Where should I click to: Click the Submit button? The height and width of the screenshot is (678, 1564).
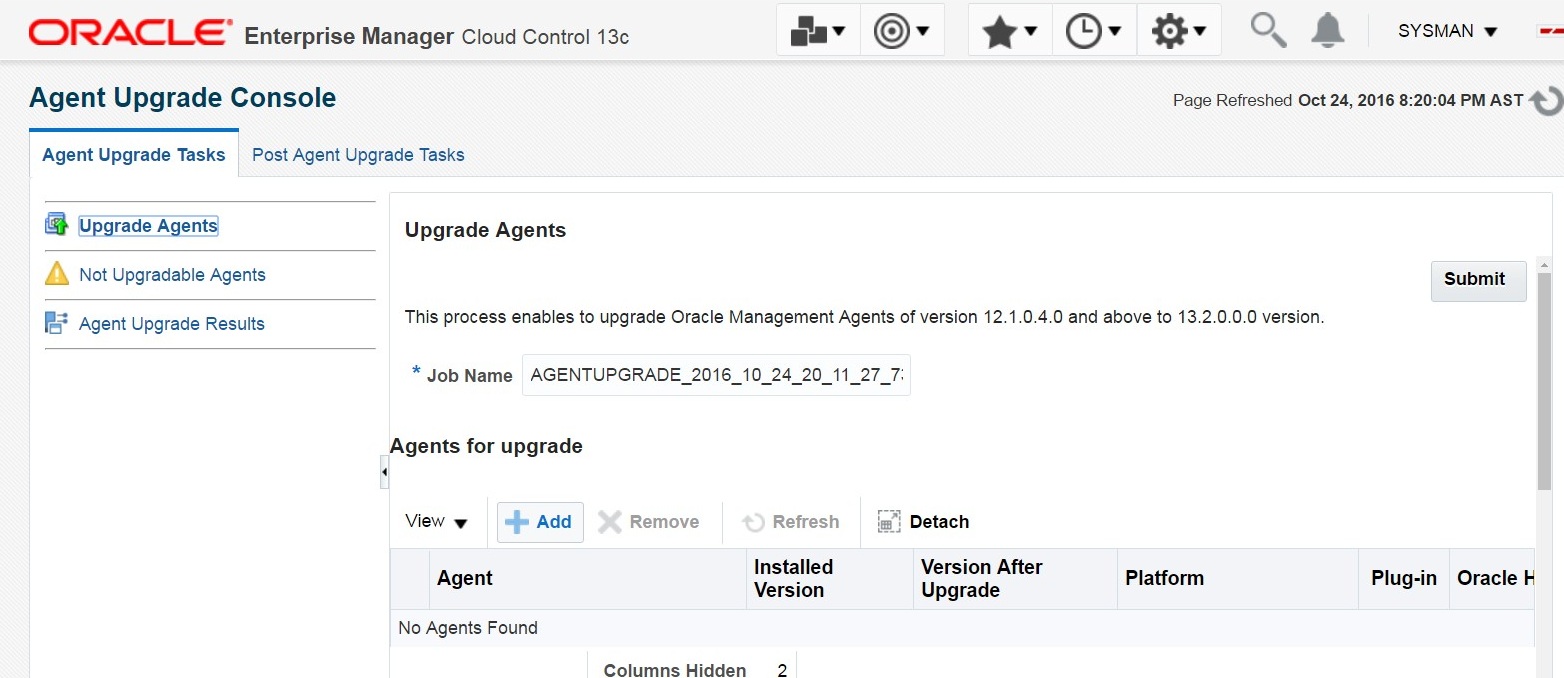tap(1478, 280)
